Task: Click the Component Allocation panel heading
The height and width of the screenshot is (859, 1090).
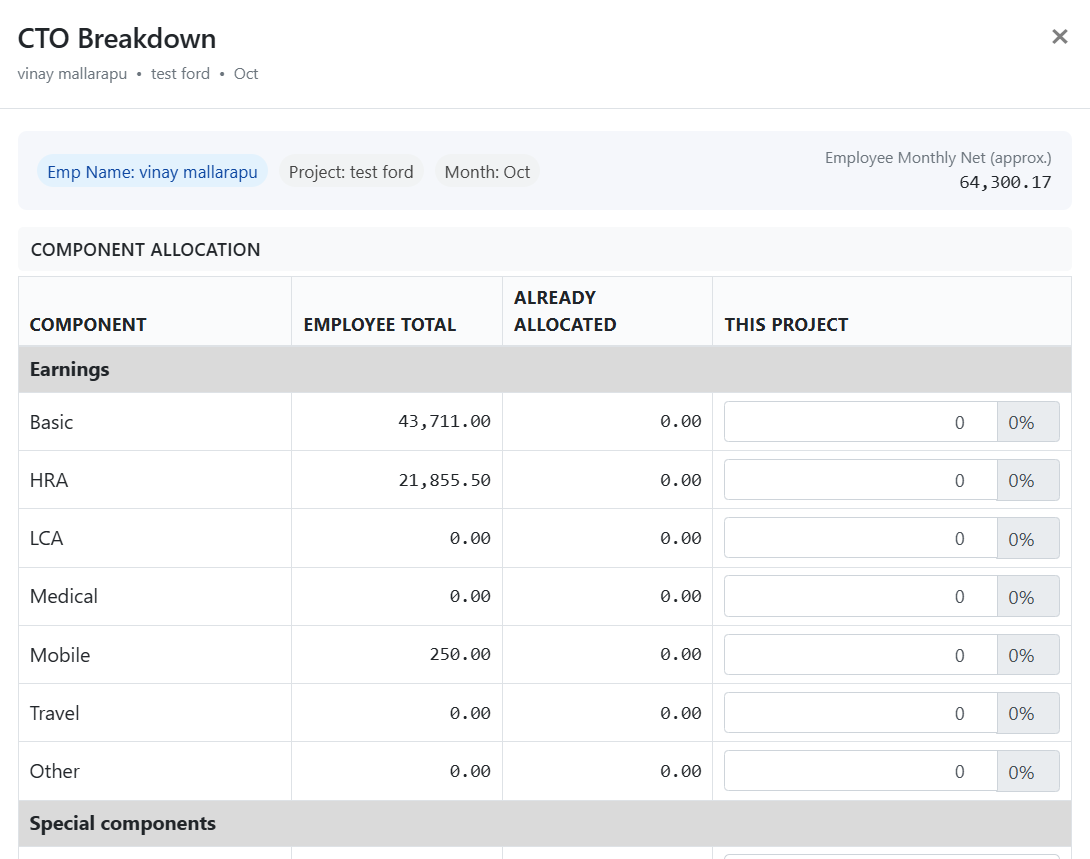Action: (145, 250)
